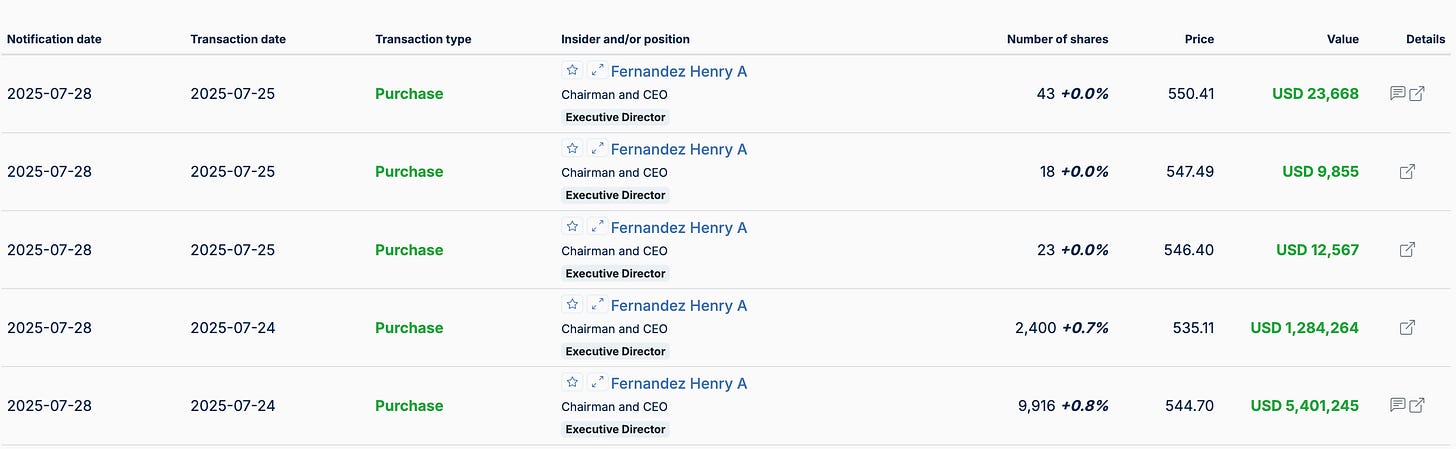Expand insider details in the 43 shares row

point(597,71)
